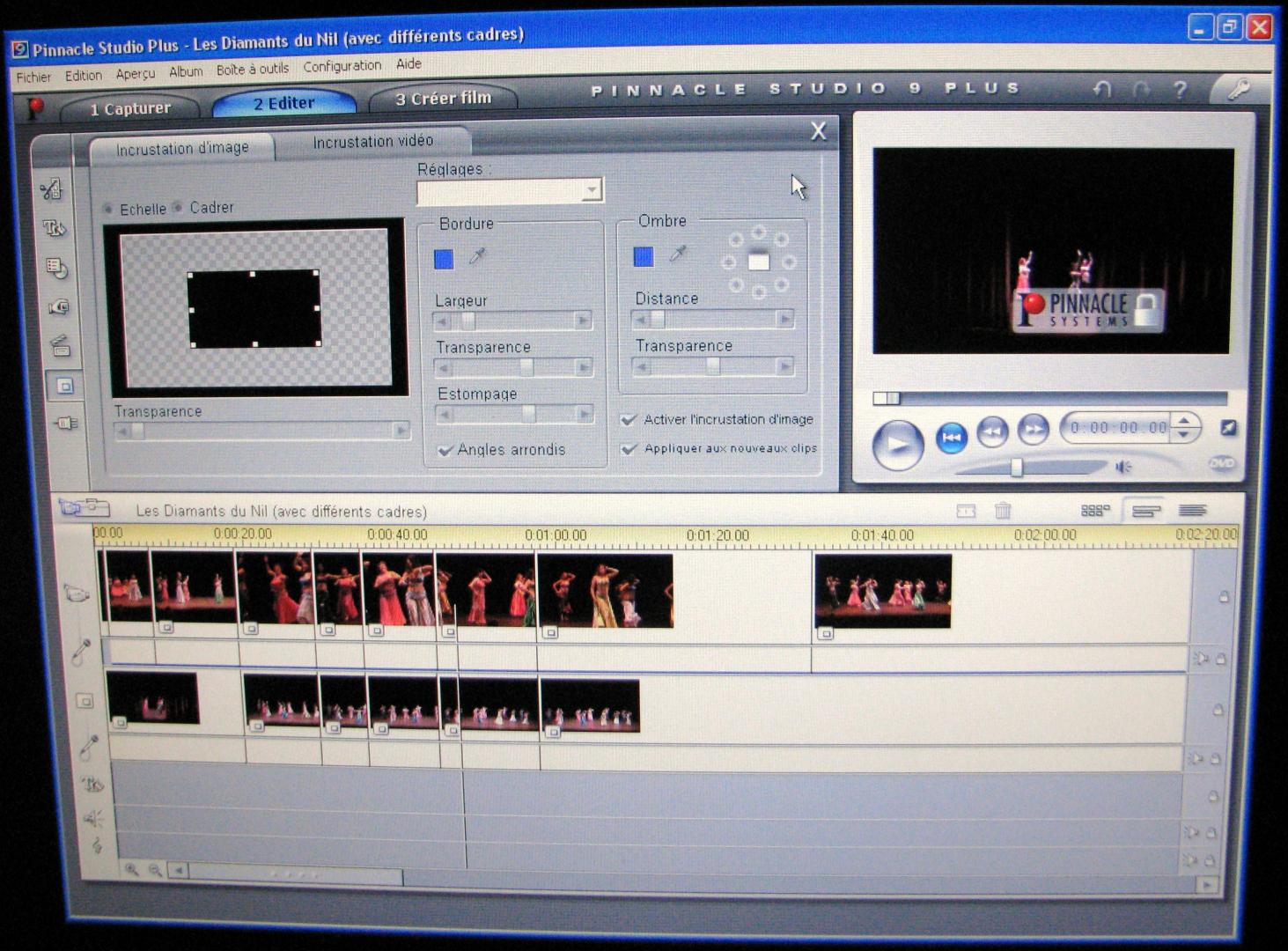Mute the original audio track

pyautogui.click(x=1202, y=659)
